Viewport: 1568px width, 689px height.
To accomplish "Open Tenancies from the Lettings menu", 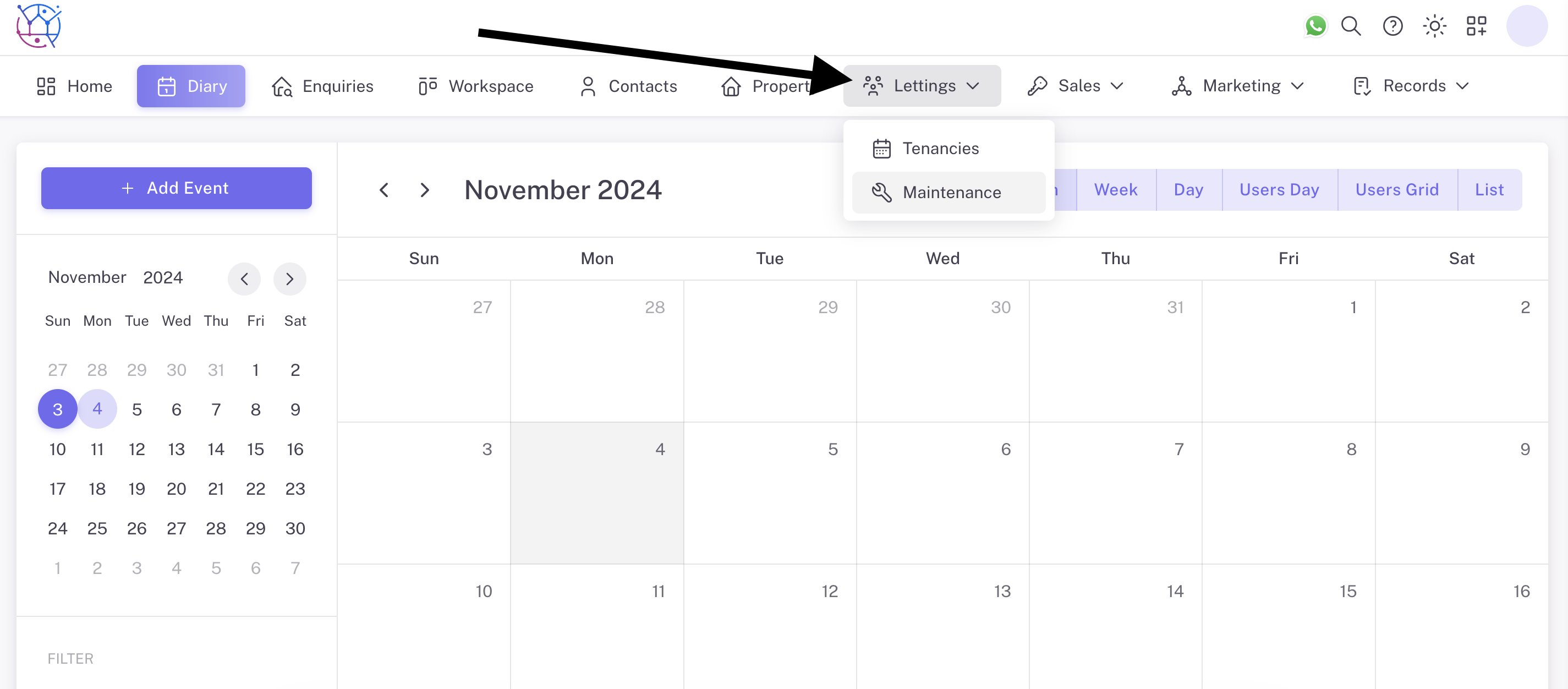I will tap(941, 148).
